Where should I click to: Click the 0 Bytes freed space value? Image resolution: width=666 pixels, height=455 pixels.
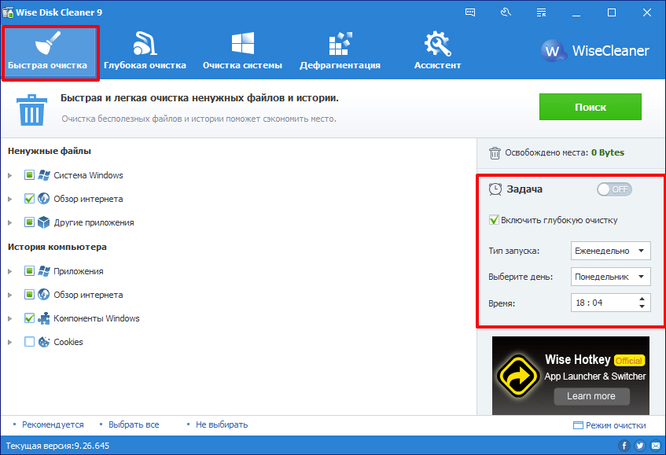(607, 153)
